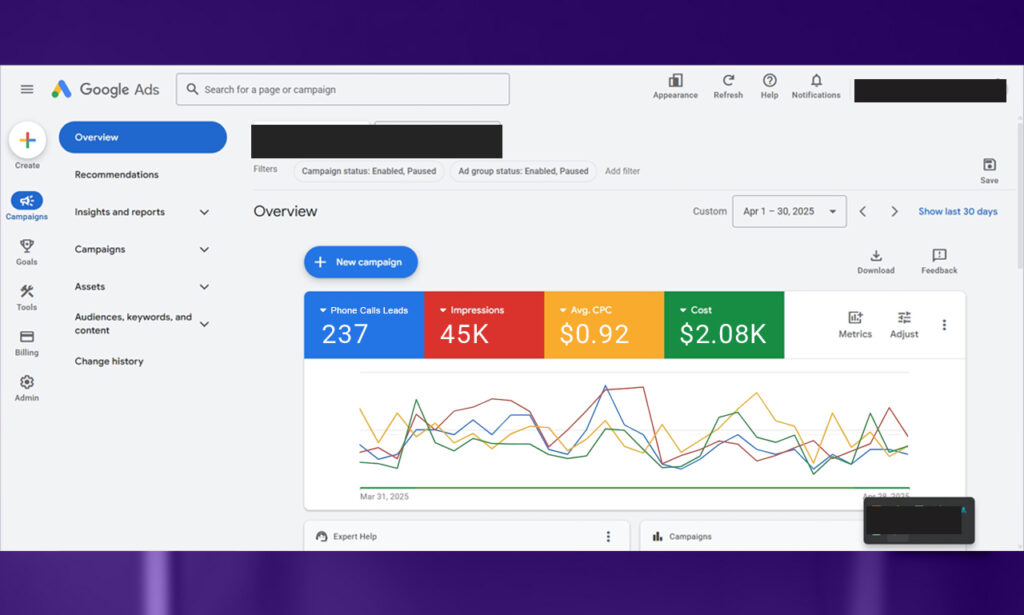1024x615 pixels.
Task: Open the hamburger main menu
Action: pos(27,89)
